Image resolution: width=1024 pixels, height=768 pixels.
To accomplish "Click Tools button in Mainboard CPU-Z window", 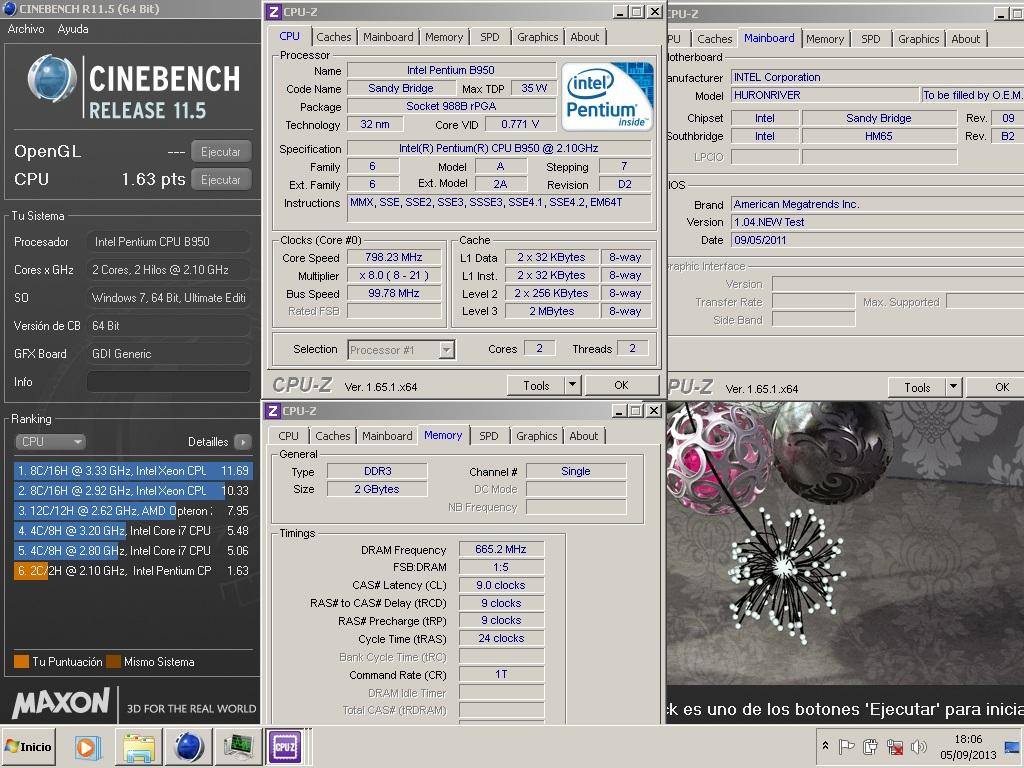I will 917,388.
